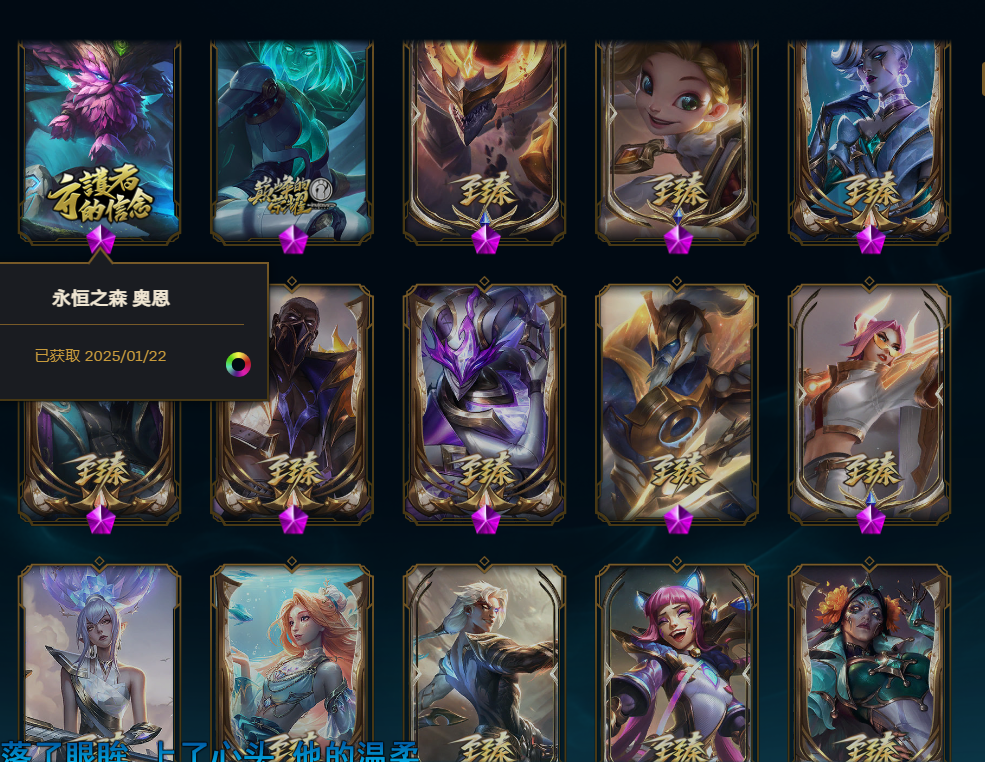Click the gem under the pink-haired visor woman card
Screen dimensions: 985x762
coord(871,520)
